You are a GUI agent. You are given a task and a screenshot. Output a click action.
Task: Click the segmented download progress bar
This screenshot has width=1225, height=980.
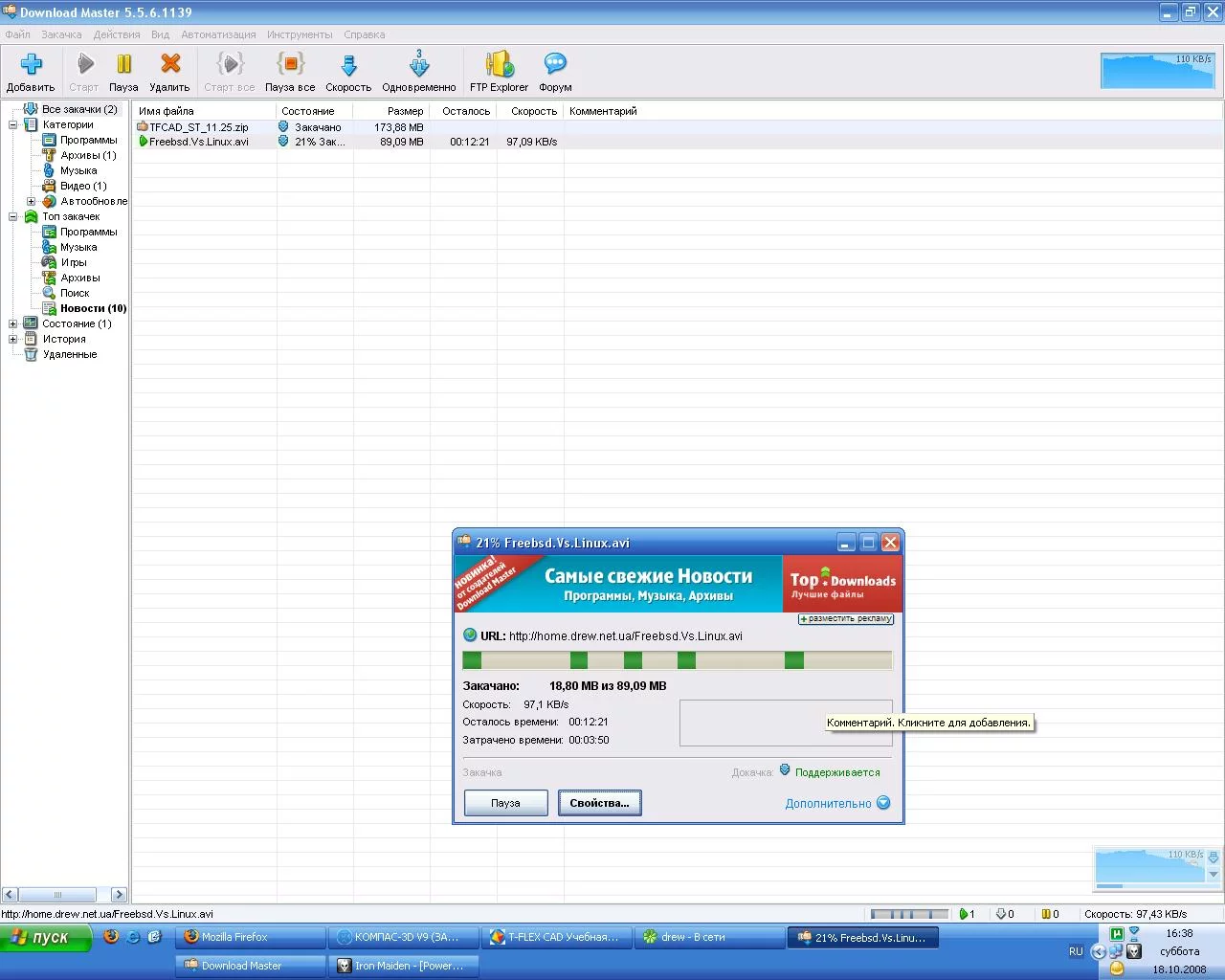677,659
